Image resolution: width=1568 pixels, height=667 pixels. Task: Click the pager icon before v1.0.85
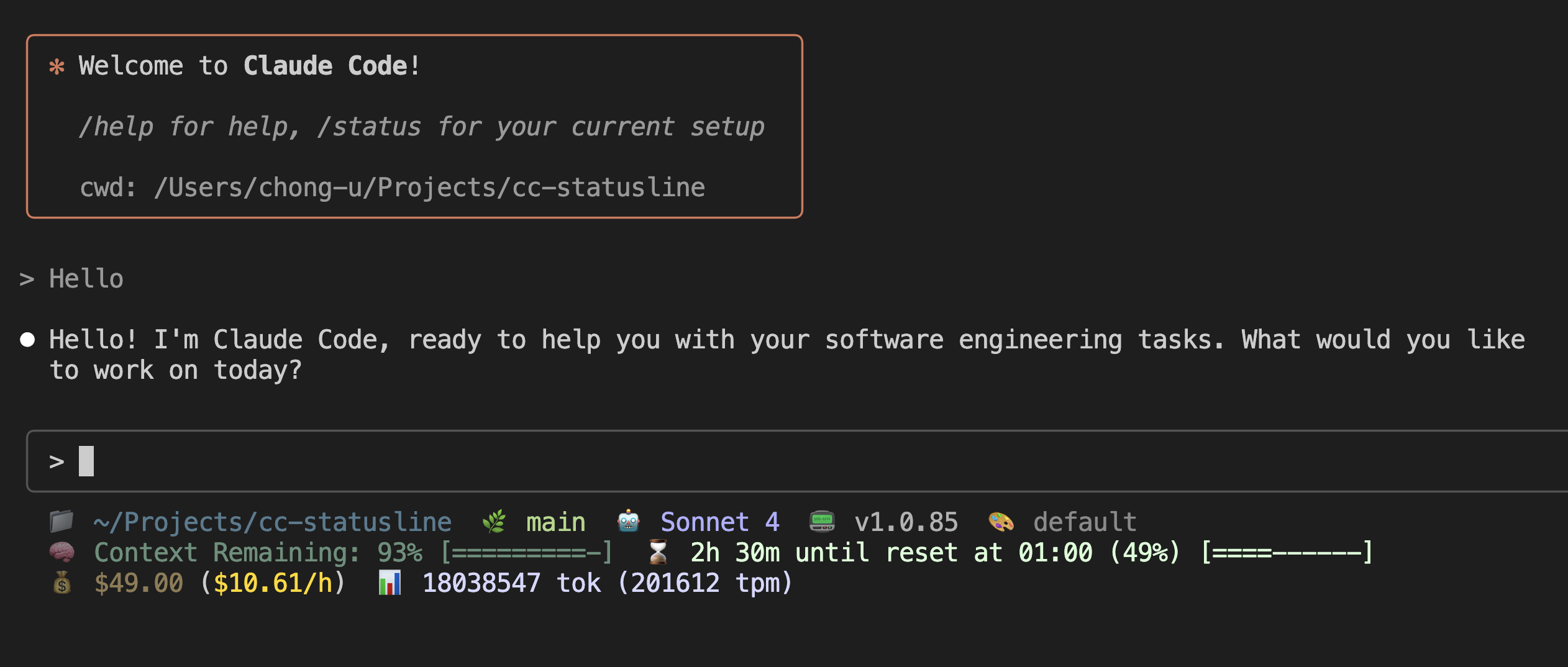pos(822,522)
